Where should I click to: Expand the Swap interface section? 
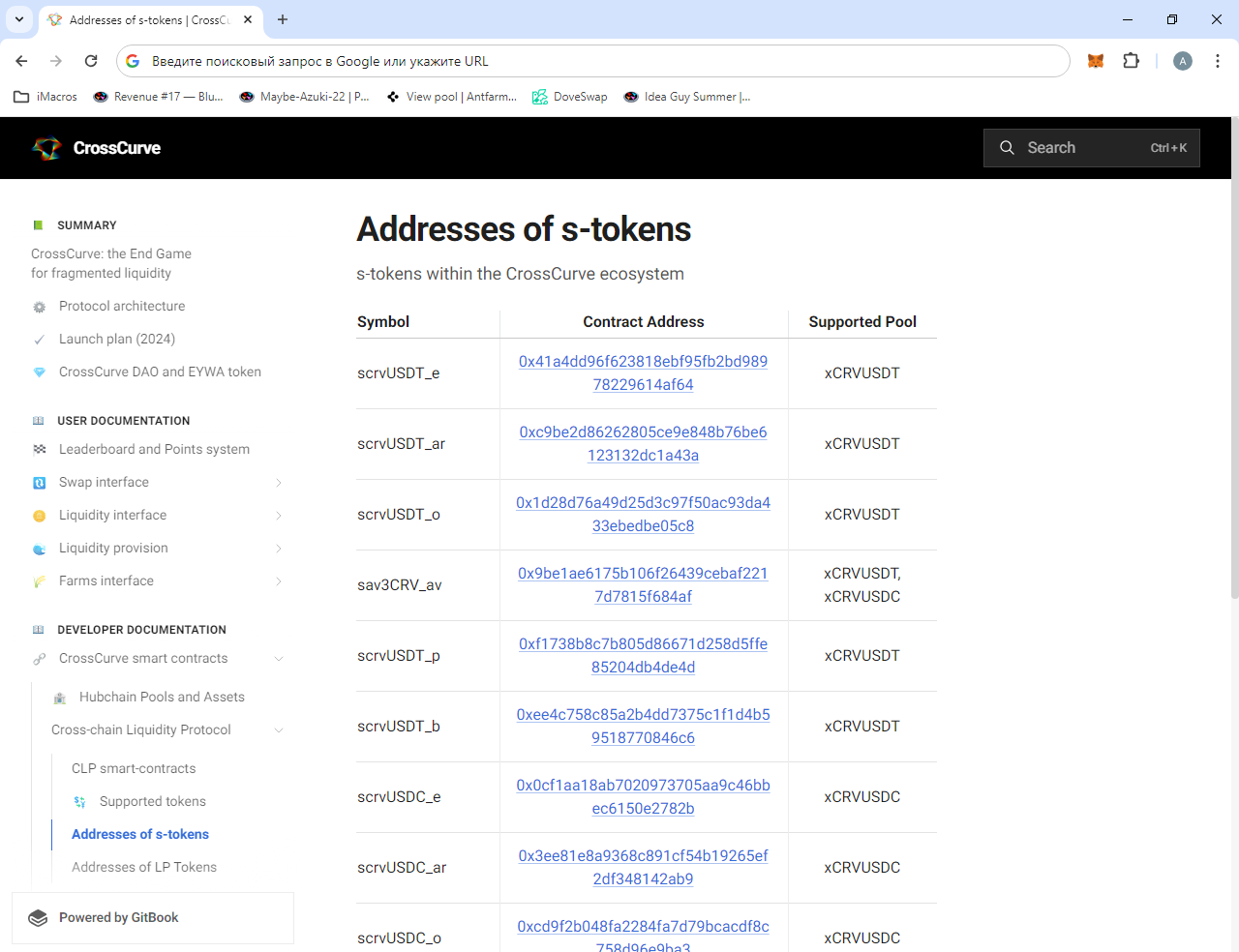279,483
